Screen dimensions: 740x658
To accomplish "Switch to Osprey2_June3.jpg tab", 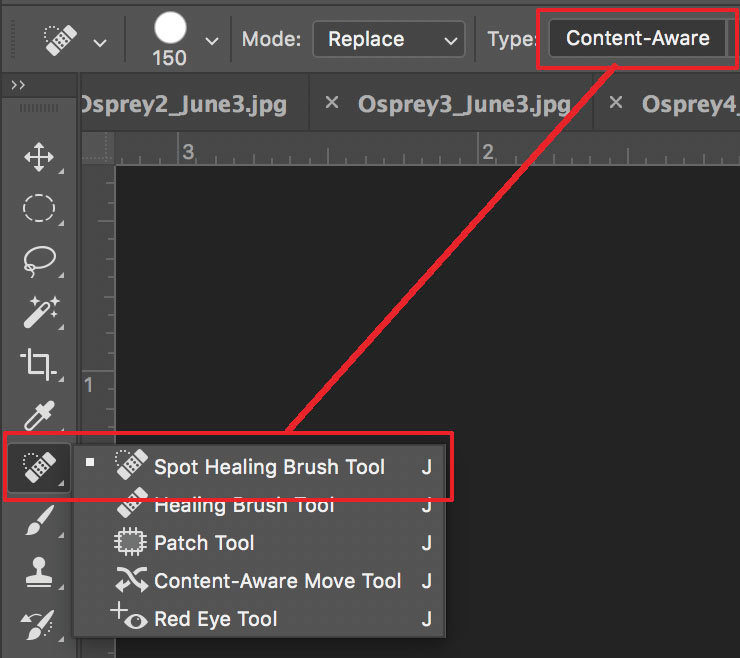I will click(x=184, y=104).
